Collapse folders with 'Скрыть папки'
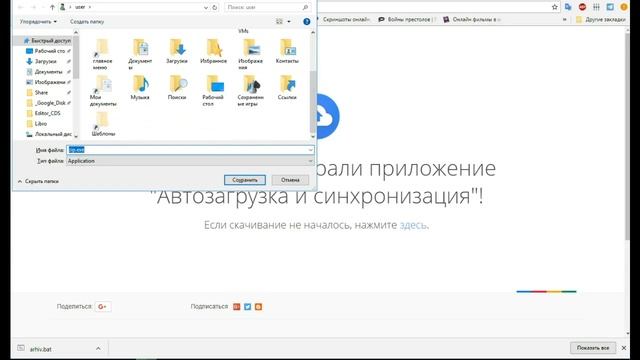Viewport: 640px width, 360px height. 38,181
